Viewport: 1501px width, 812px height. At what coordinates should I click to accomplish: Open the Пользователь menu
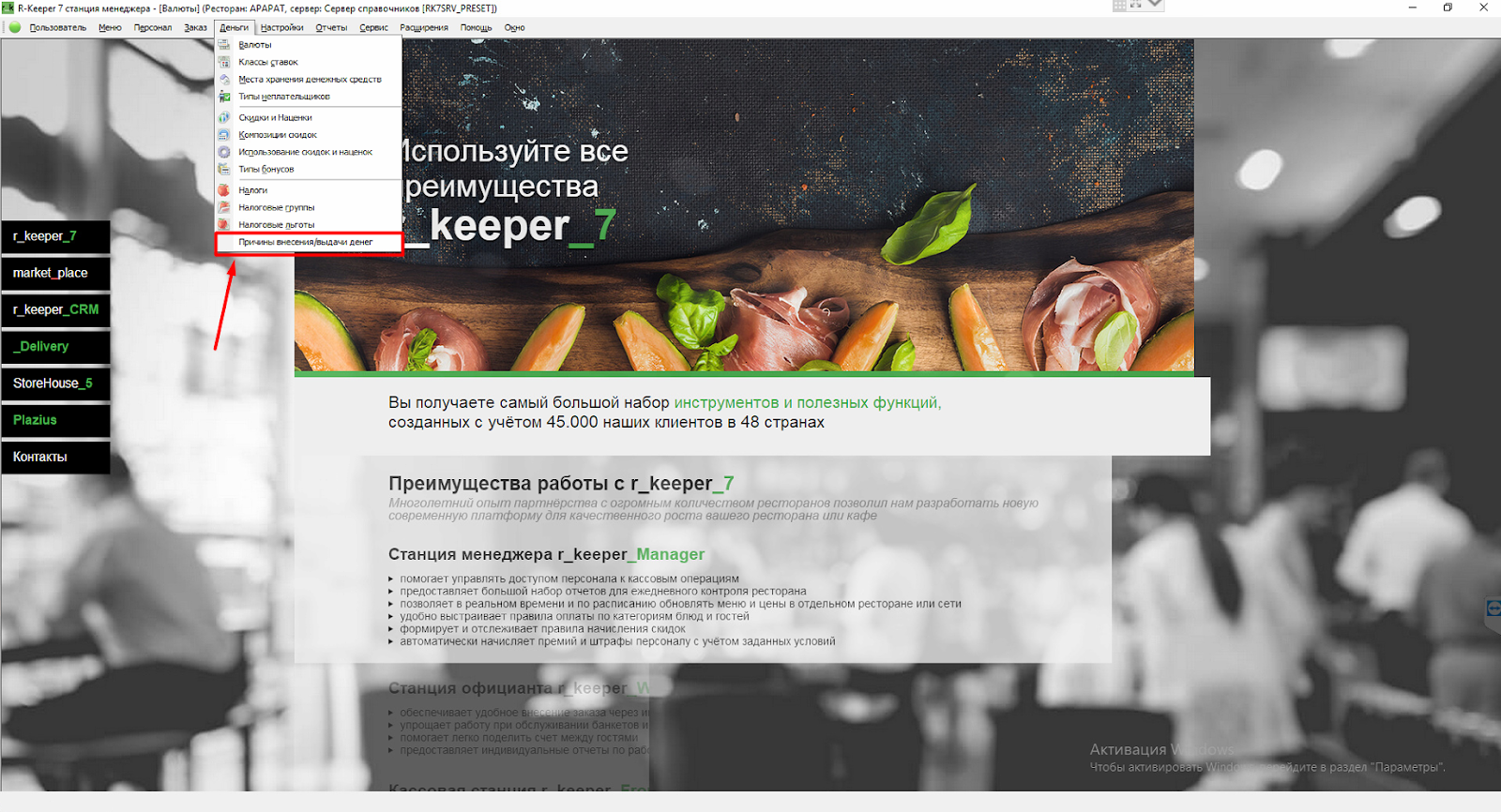coord(58,28)
